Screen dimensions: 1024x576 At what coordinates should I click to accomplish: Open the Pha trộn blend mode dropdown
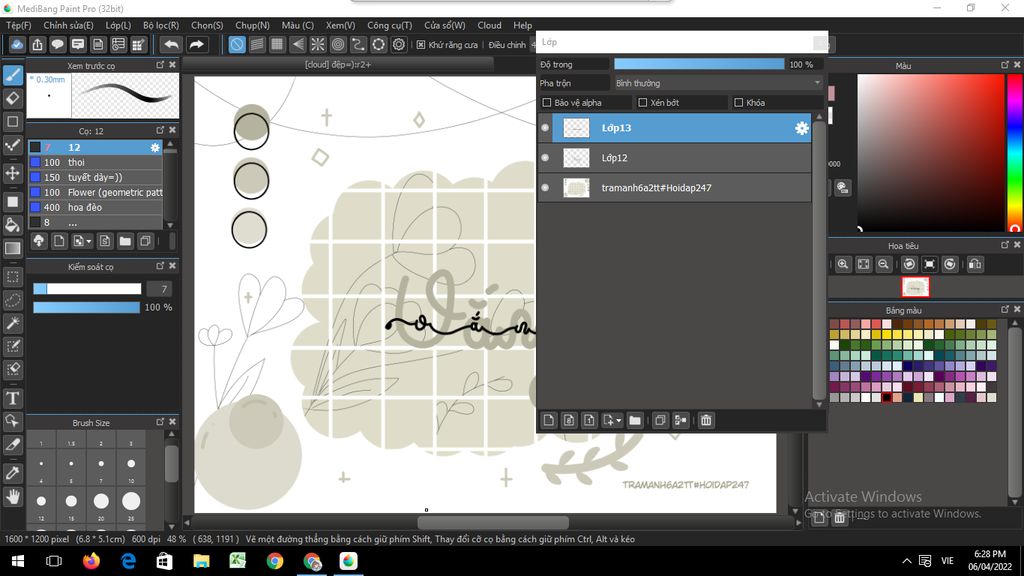pyautogui.click(x=717, y=83)
